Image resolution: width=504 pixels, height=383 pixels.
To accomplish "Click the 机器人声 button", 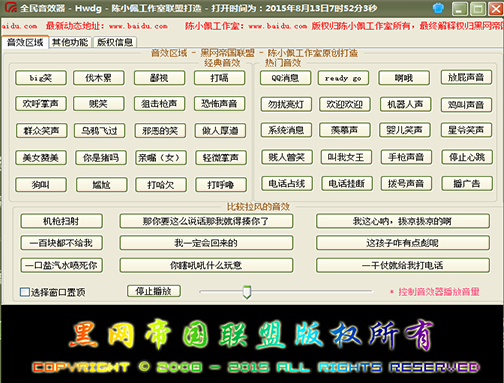I will [x=405, y=104].
